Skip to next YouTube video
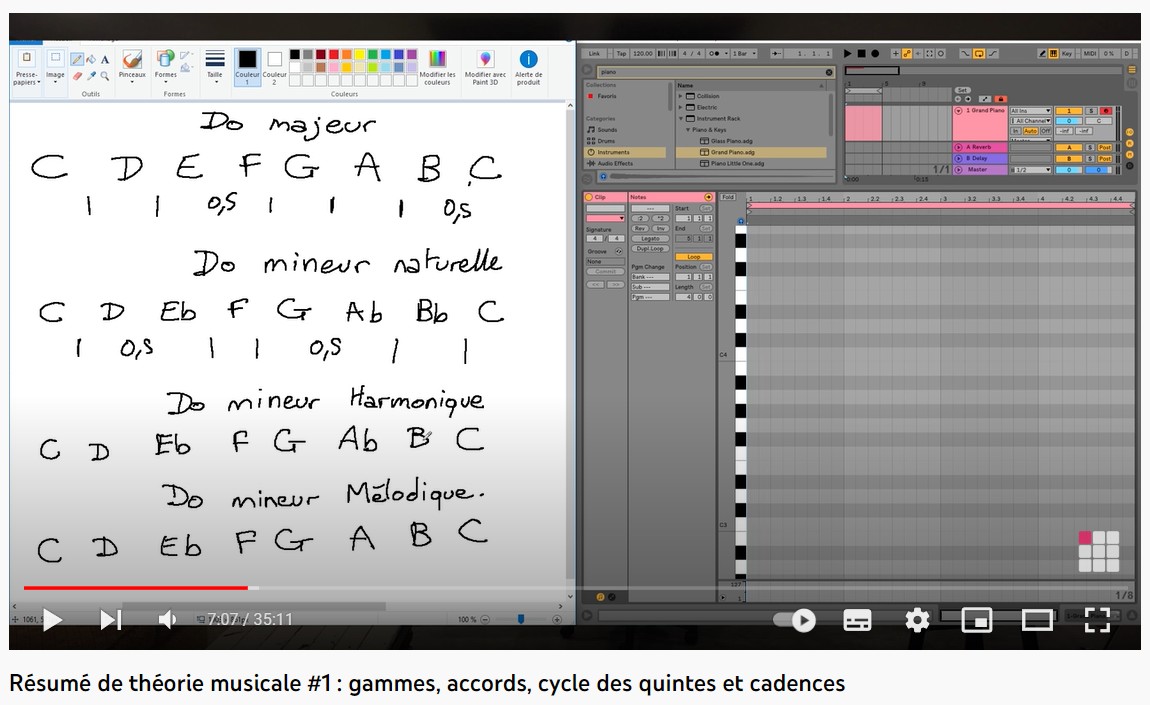Image resolution: width=1150 pixels, height=705 pixels. [111, 620]
